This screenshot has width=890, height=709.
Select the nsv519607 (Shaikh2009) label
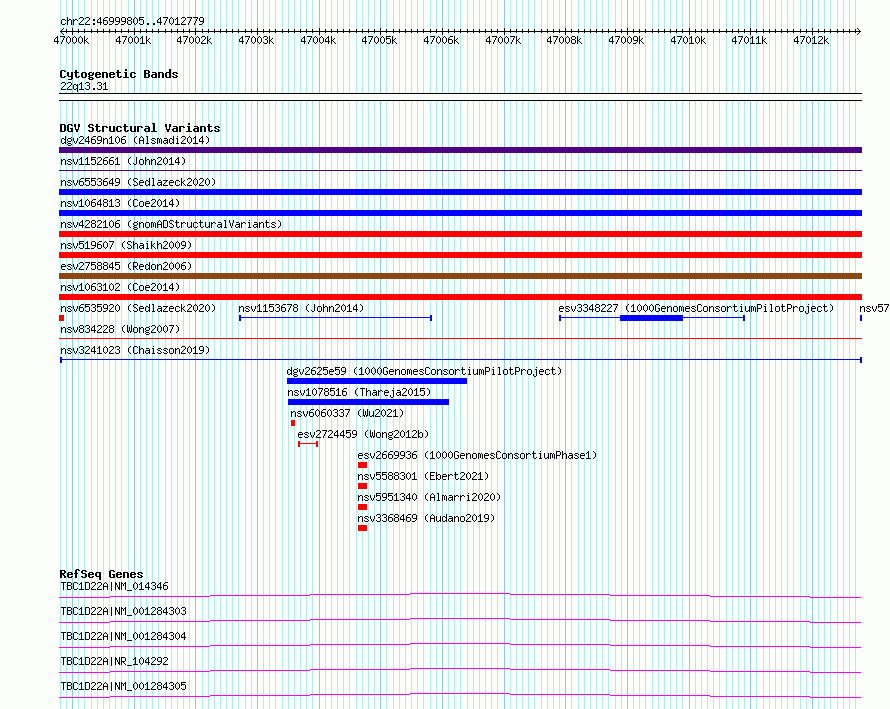126,245
